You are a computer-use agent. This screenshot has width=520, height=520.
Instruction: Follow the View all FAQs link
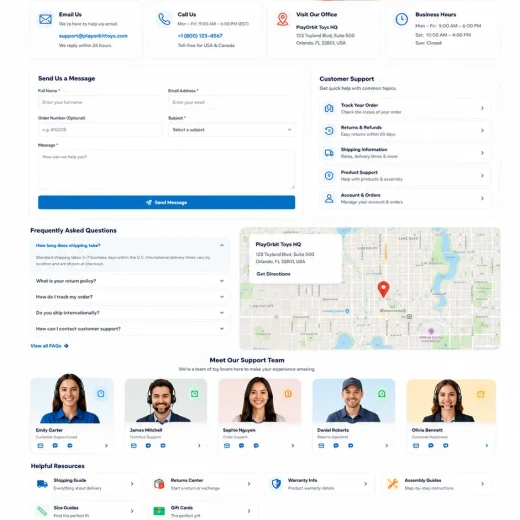(49, 346)
